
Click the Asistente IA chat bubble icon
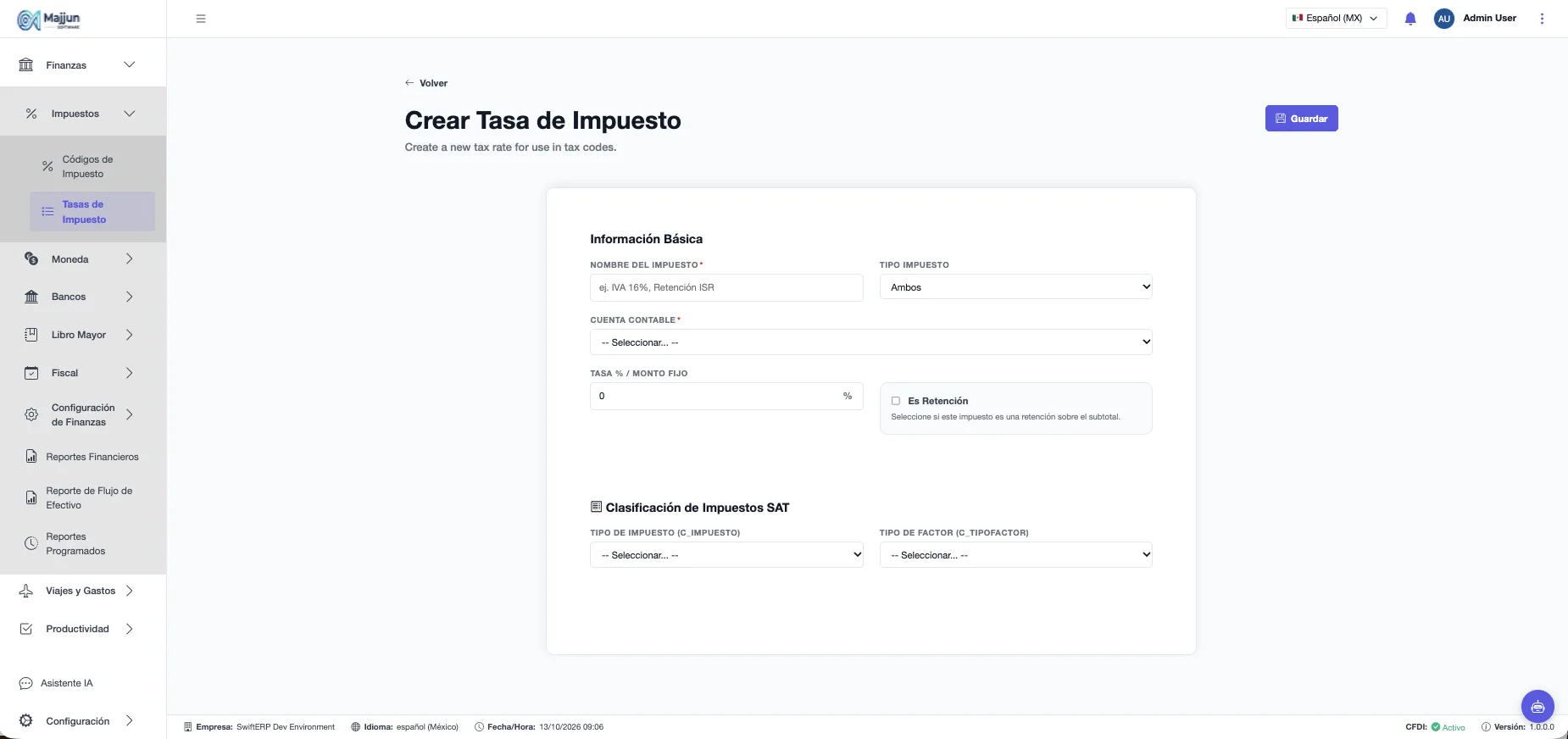click(26, 683)
